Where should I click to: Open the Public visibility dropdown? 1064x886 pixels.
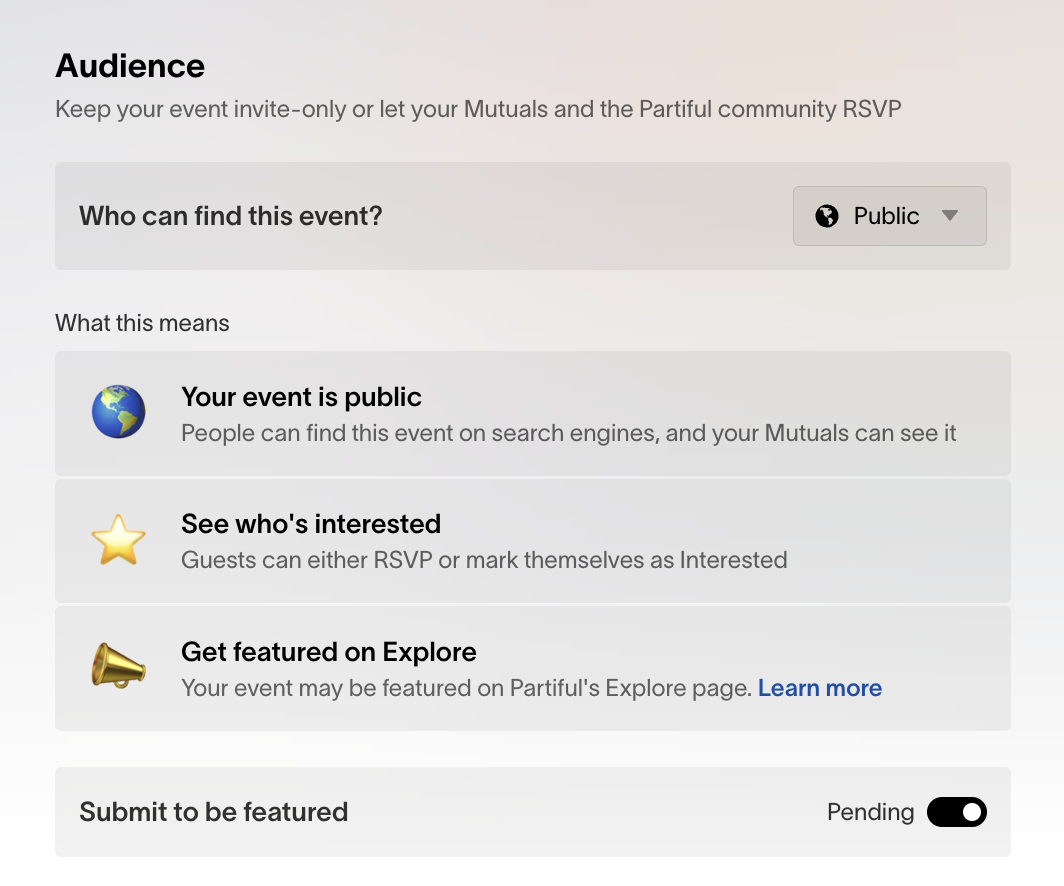(x=888, y=216)
